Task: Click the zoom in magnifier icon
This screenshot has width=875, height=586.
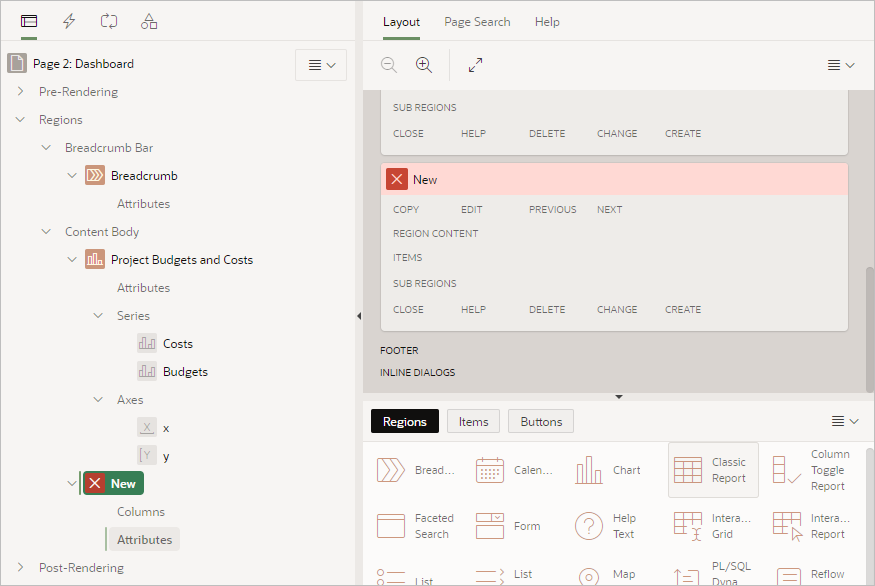Action: (x=423, y=64)
